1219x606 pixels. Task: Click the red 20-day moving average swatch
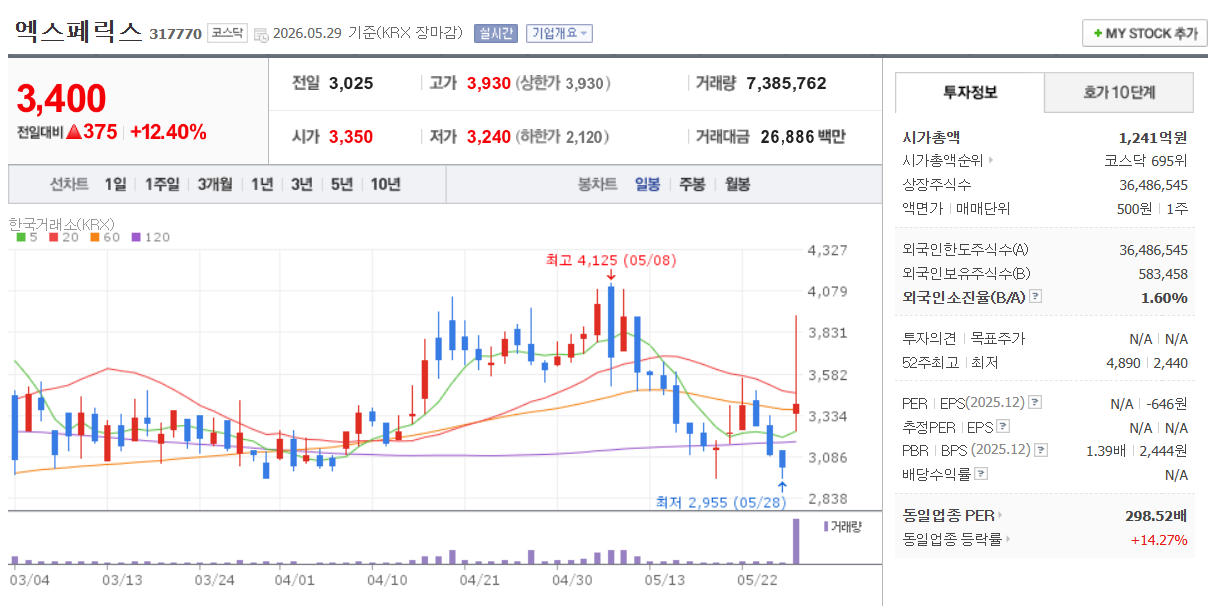(x=53, y=237)
